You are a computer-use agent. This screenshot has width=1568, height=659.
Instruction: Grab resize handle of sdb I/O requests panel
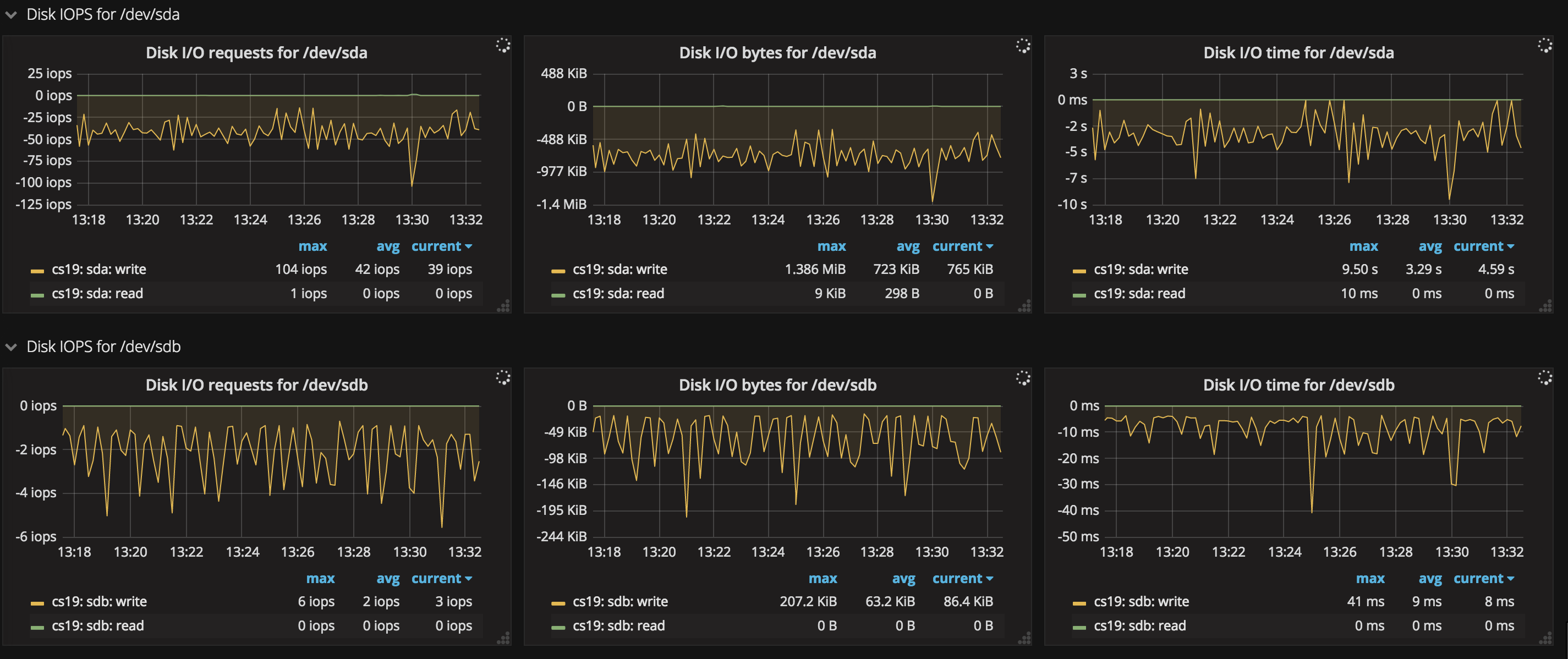click(504, 638)
